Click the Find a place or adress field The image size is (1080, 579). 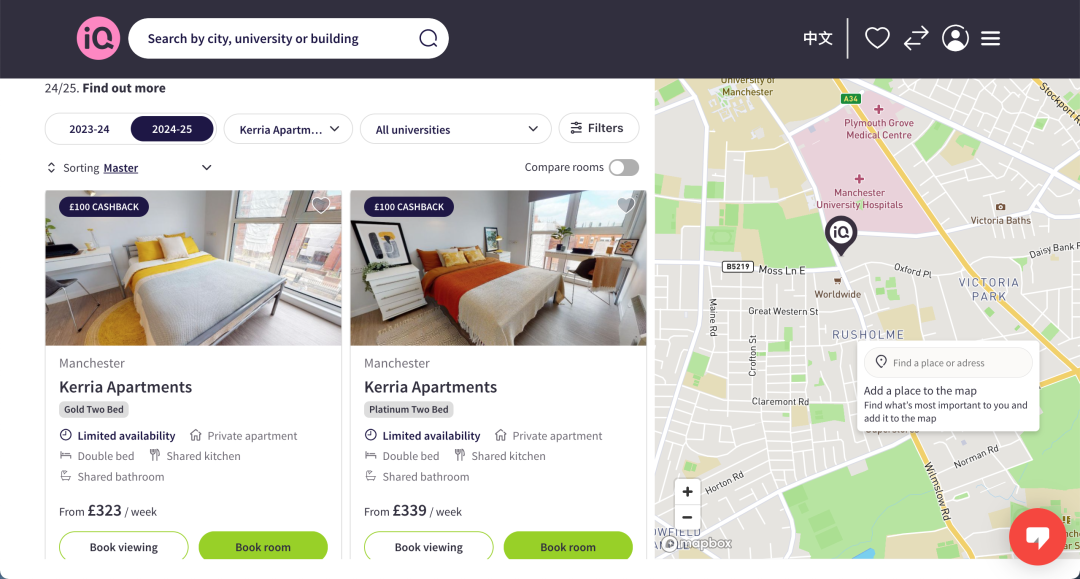[948, 363]
